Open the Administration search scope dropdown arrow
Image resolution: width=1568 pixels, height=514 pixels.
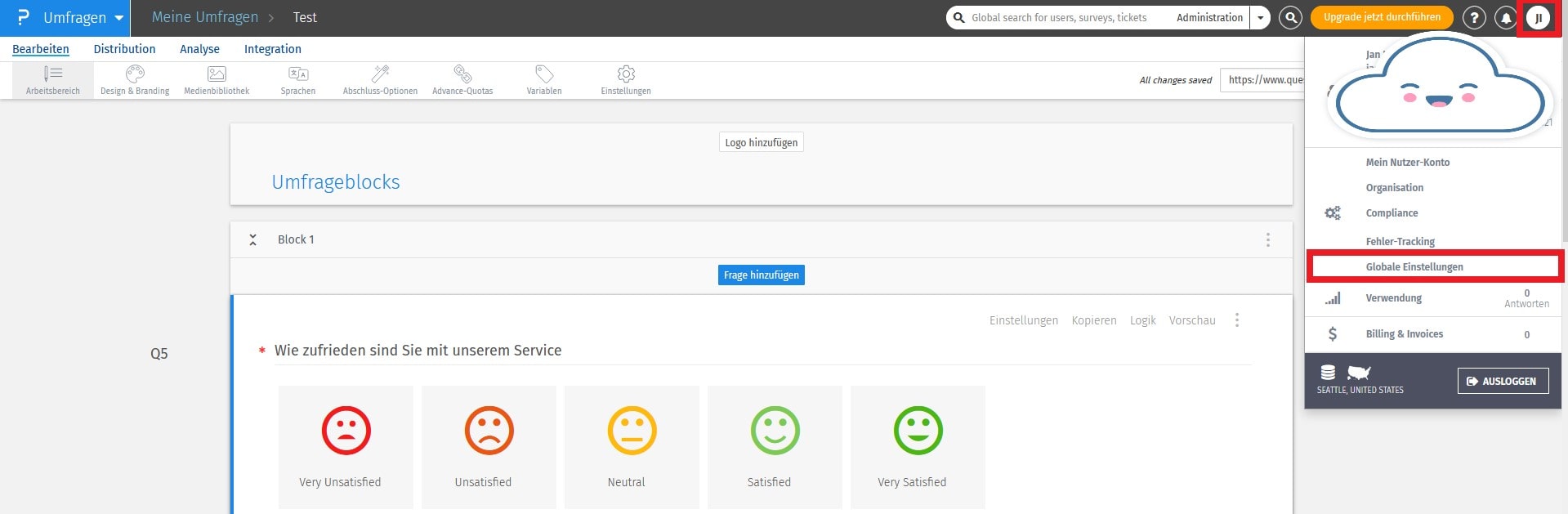[x=1260, y=17]
